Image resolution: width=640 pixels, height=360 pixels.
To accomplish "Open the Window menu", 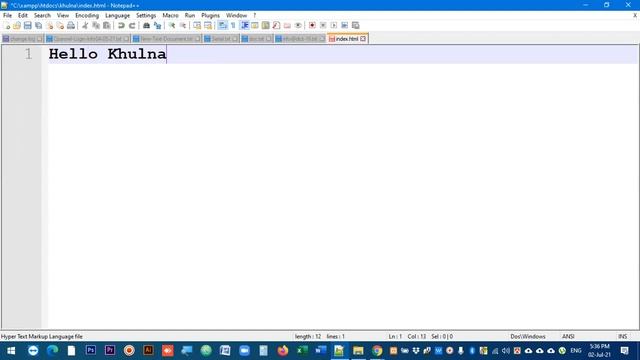I will 236,15.
